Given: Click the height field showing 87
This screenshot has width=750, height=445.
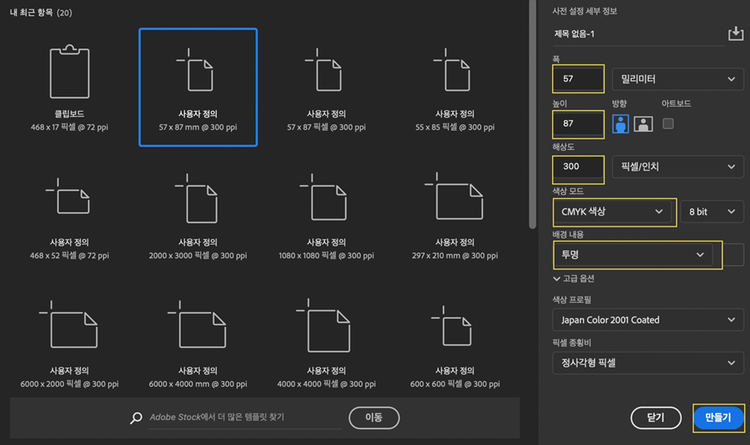Looking at the screenshot, I should pos(578,123).
